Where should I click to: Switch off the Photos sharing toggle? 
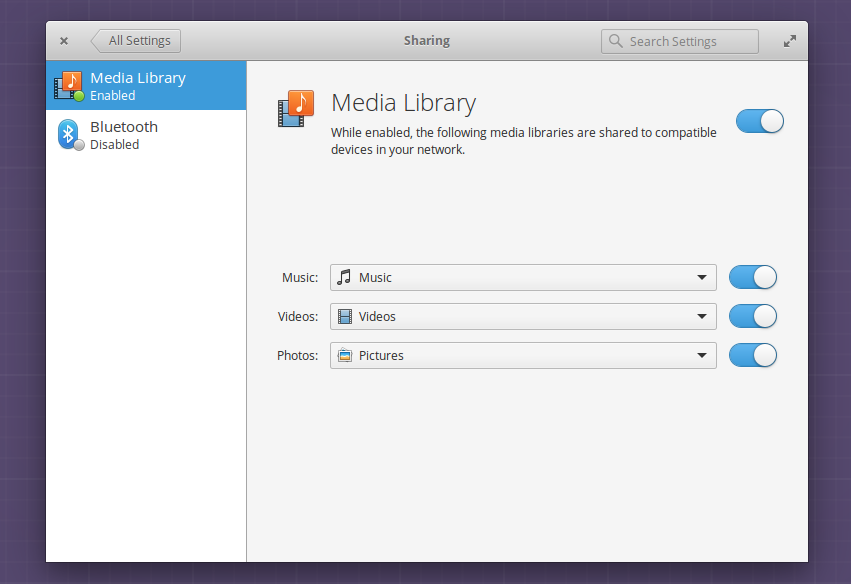click(753, 356)
